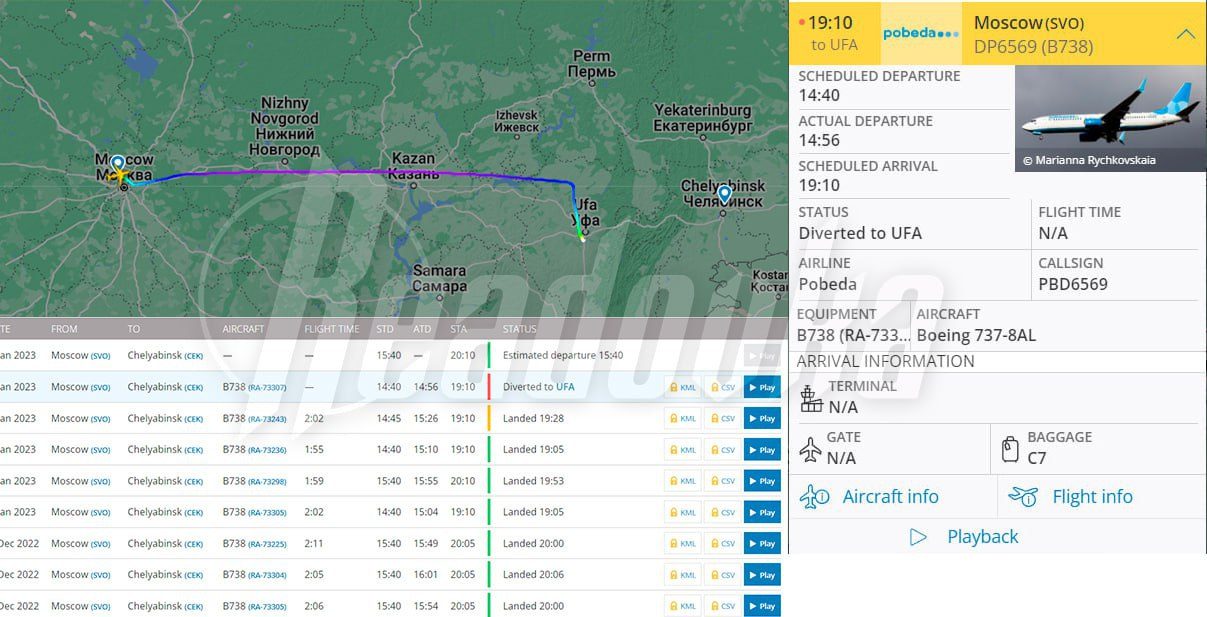
Task: Play the flight that landed 19:28
Action: coord(762,418)
